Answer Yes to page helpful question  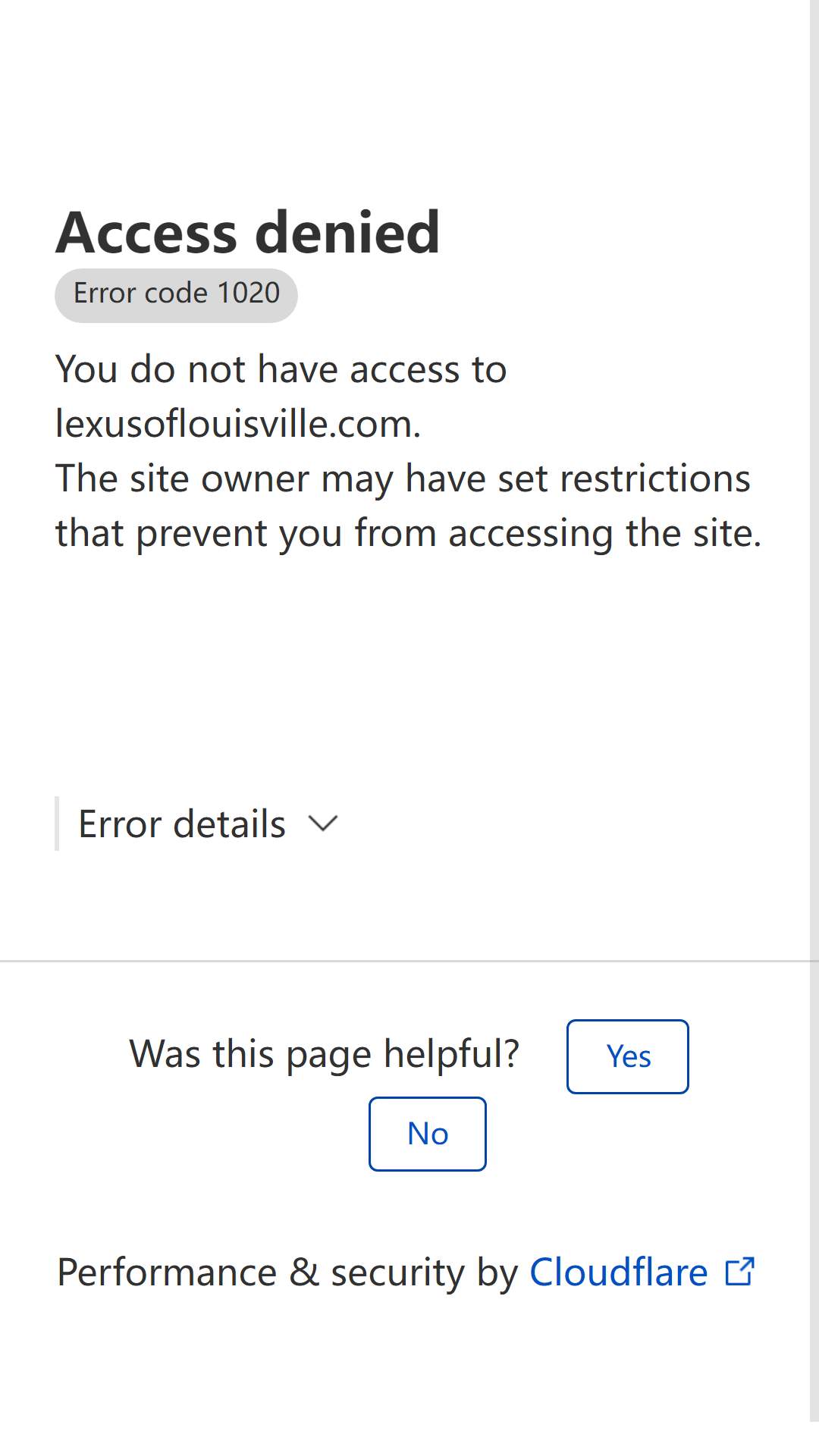(628, 1056)
